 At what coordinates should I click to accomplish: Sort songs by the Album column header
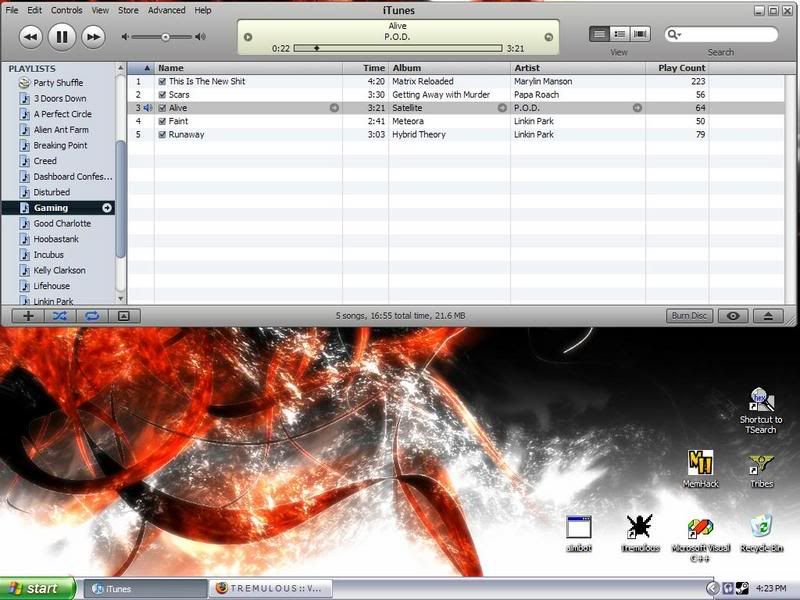(449, 68)
